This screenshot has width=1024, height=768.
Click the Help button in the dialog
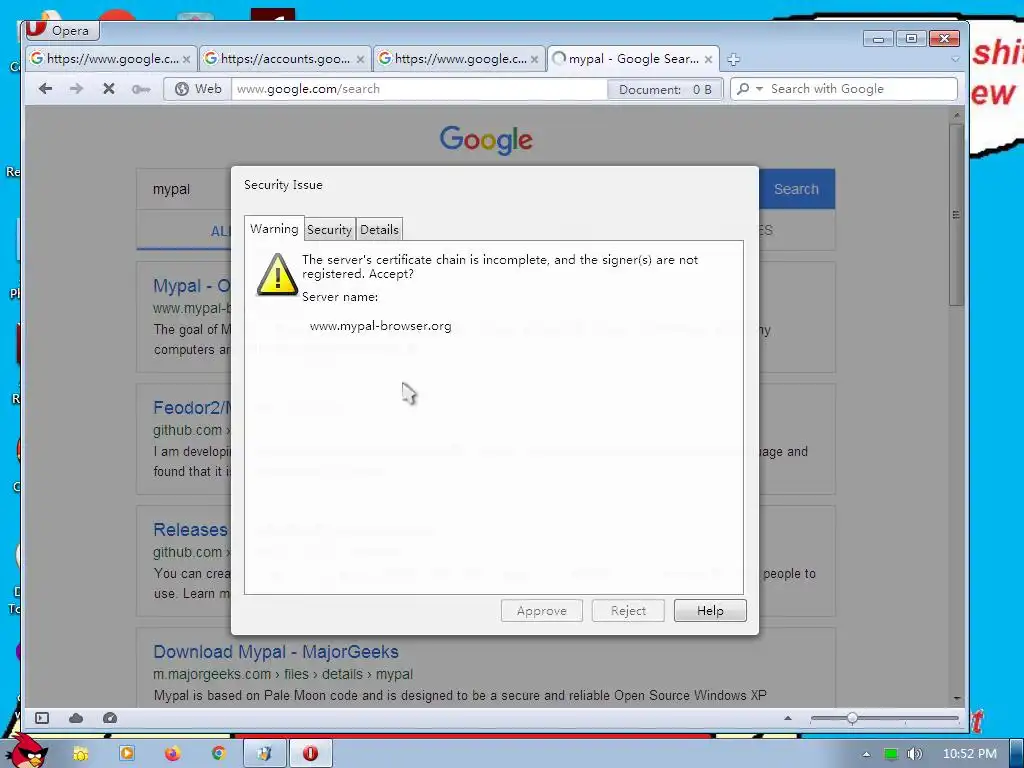(710, 611)
